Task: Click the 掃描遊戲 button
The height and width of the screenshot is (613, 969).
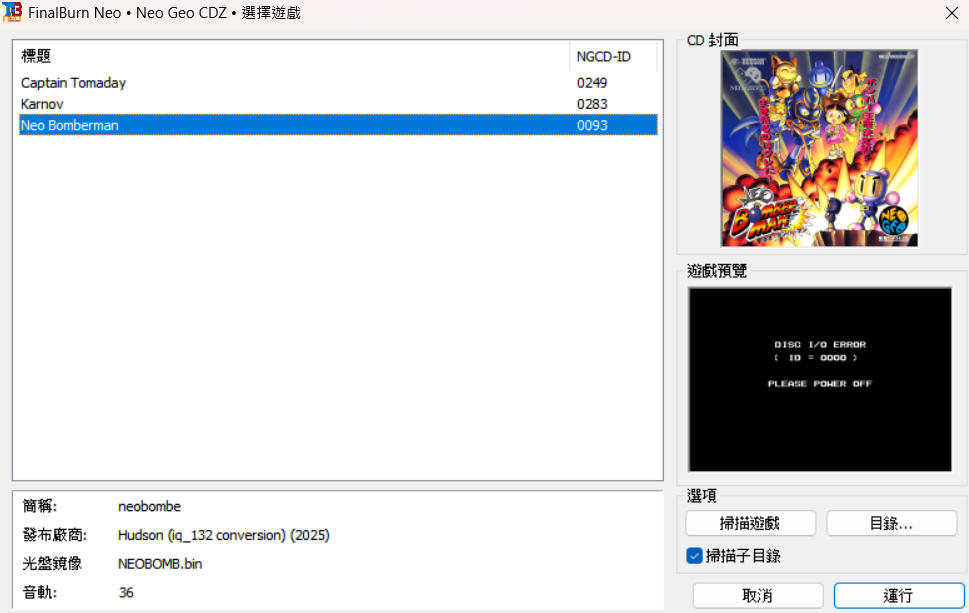Action: pyautogui.click(x=750, y=523)
